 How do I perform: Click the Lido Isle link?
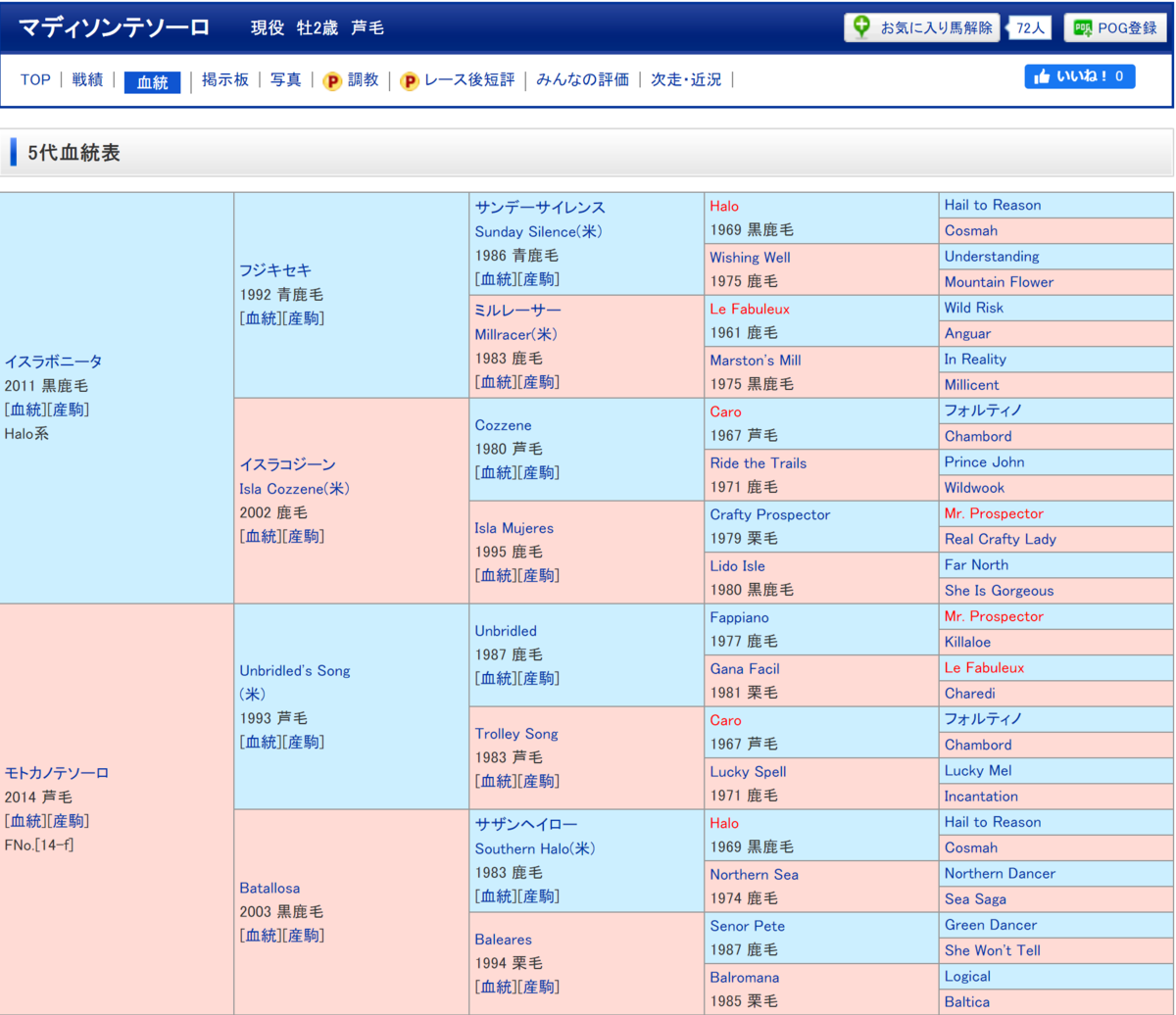click(x=738, y=565)
